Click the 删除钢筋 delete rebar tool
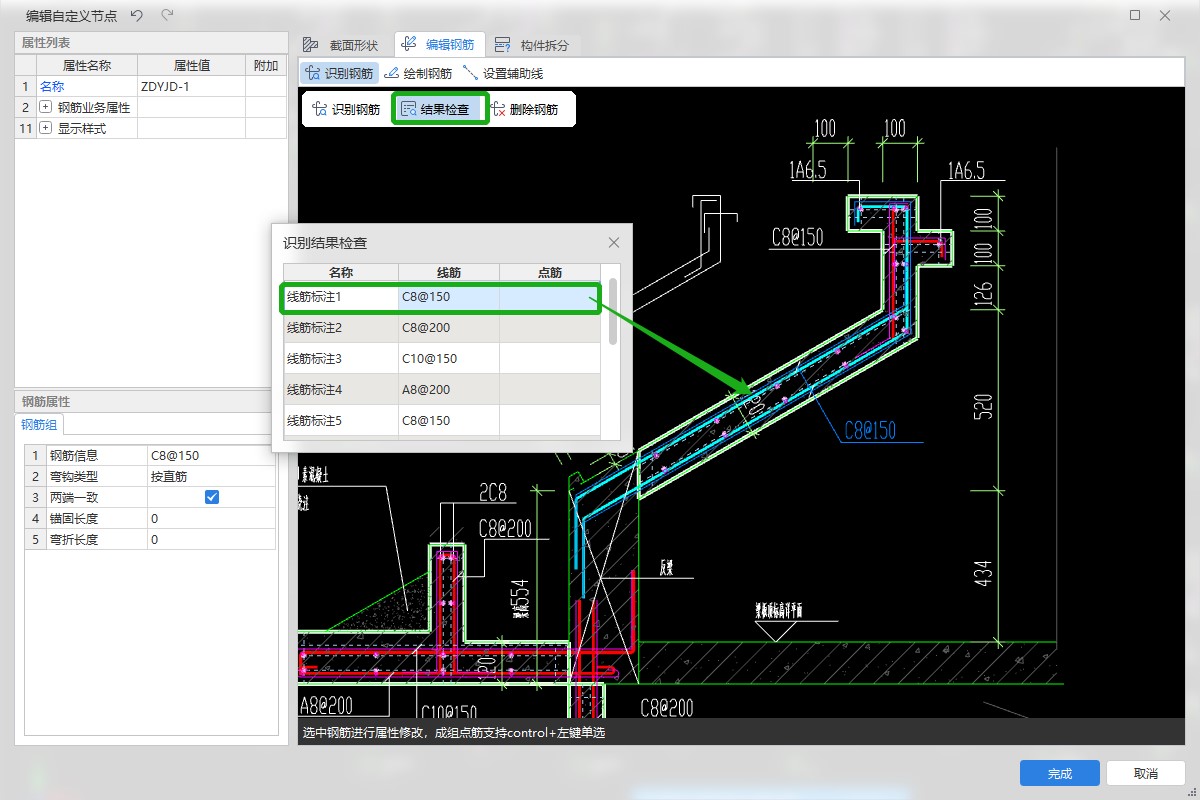Screen dimensions: 1200x800 pyautogui.click(x=524, y=110)
